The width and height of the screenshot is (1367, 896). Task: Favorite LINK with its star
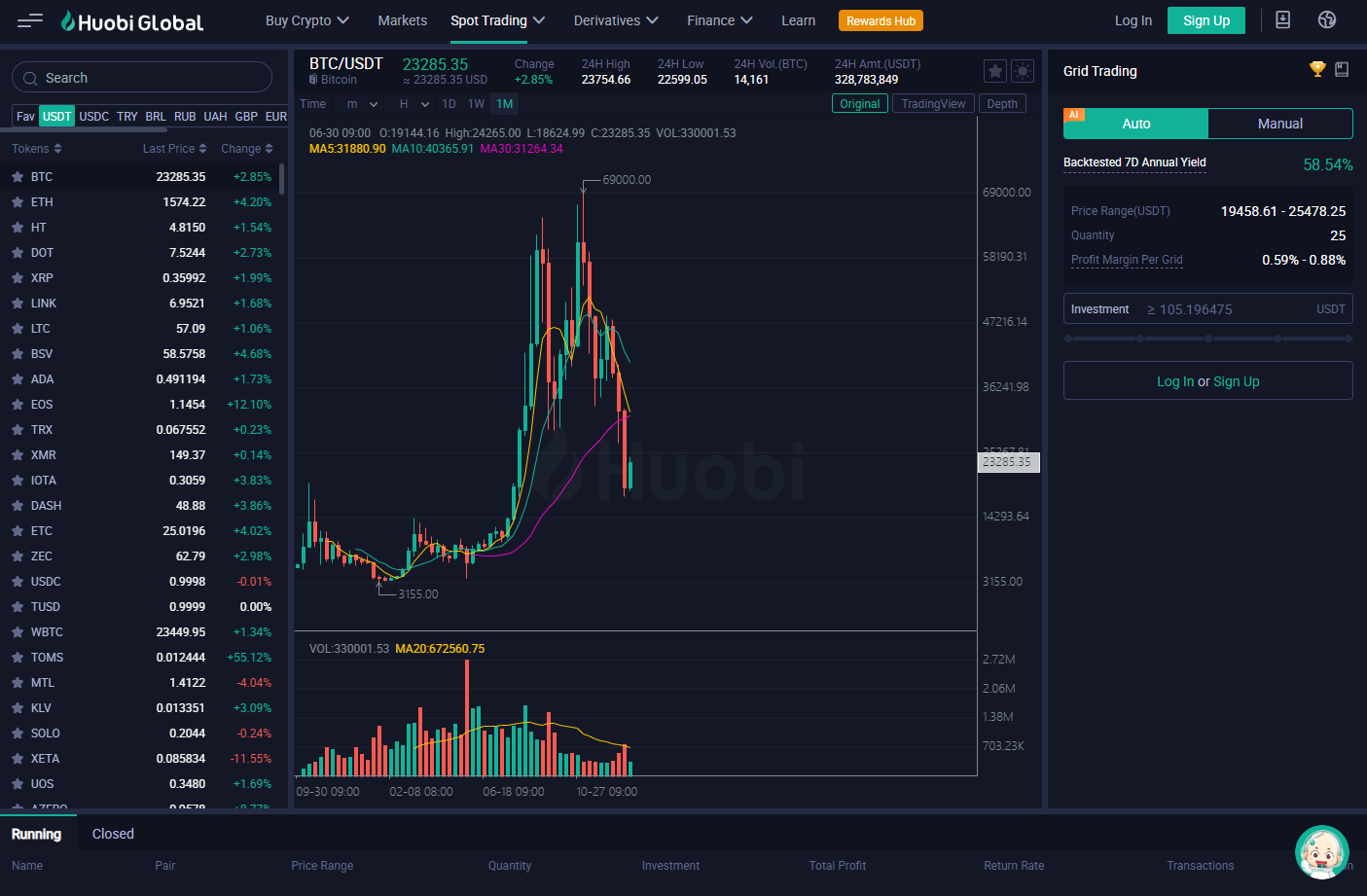point(18,304)
